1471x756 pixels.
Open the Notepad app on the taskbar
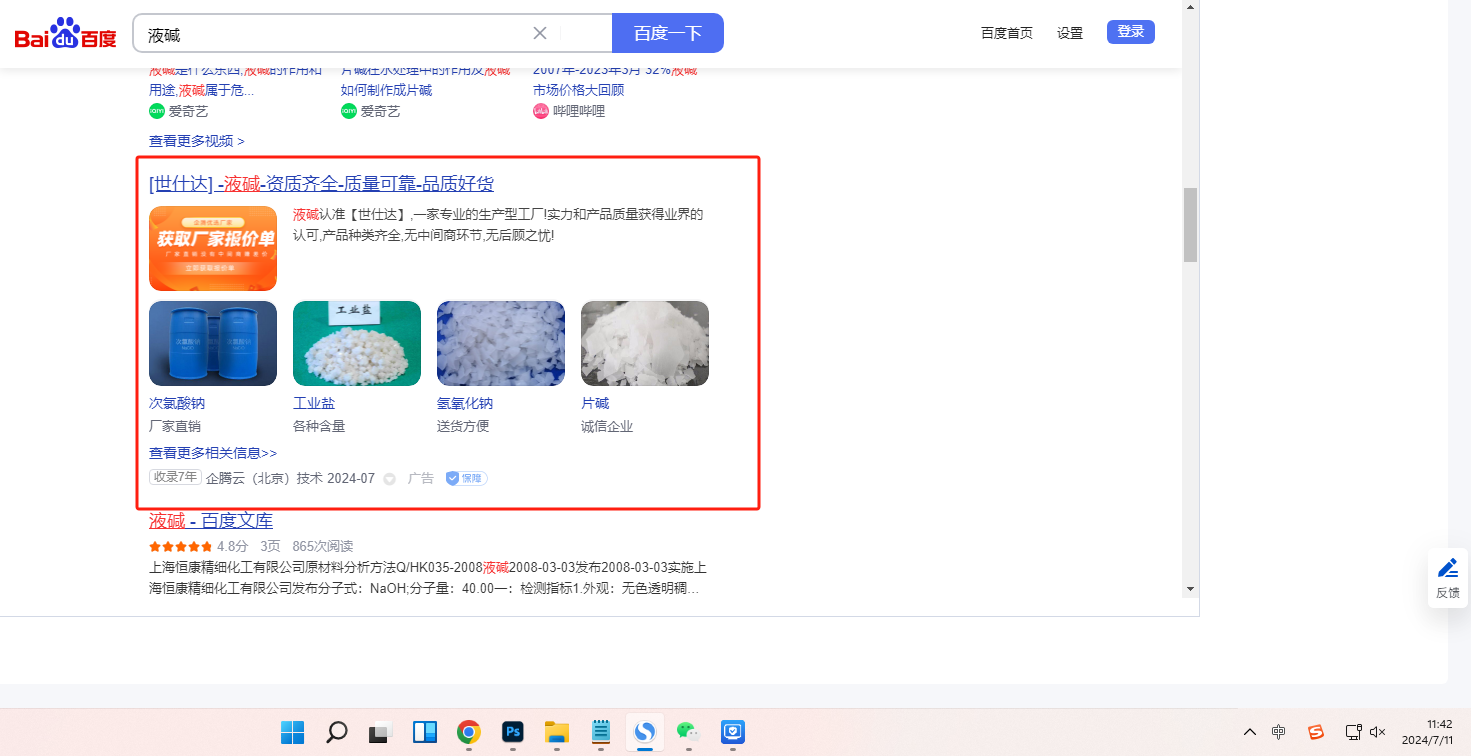click(601, 732)
